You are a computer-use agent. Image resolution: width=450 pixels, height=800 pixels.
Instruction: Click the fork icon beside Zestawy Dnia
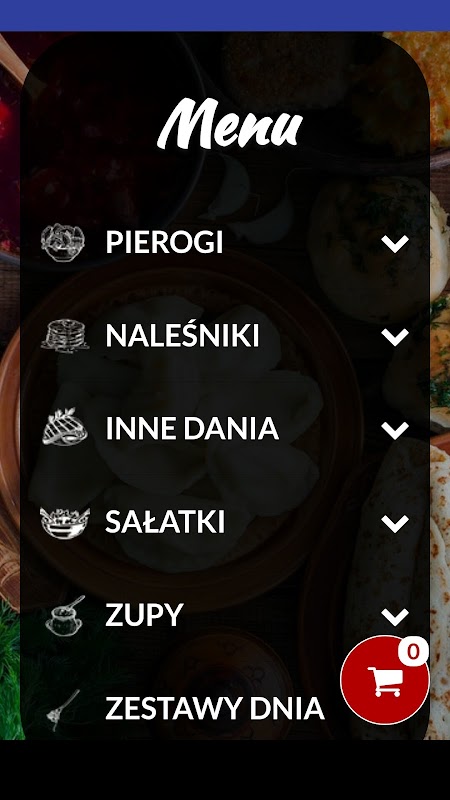tap(63, 709)
